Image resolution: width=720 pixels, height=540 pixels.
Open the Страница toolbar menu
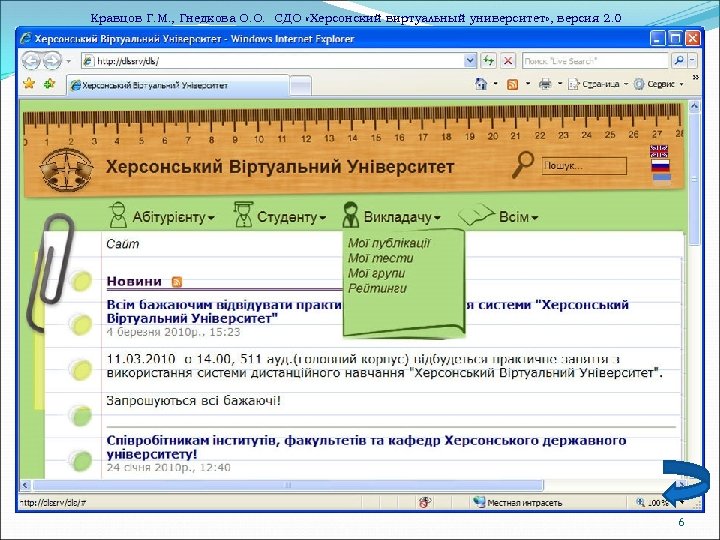(598, 84)
